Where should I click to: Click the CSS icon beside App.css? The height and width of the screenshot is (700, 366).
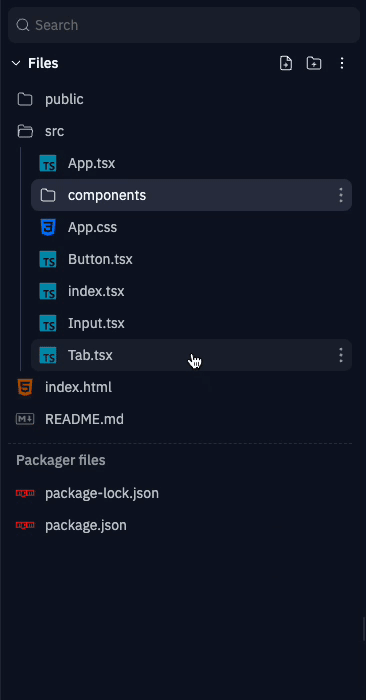click(48, 227)
